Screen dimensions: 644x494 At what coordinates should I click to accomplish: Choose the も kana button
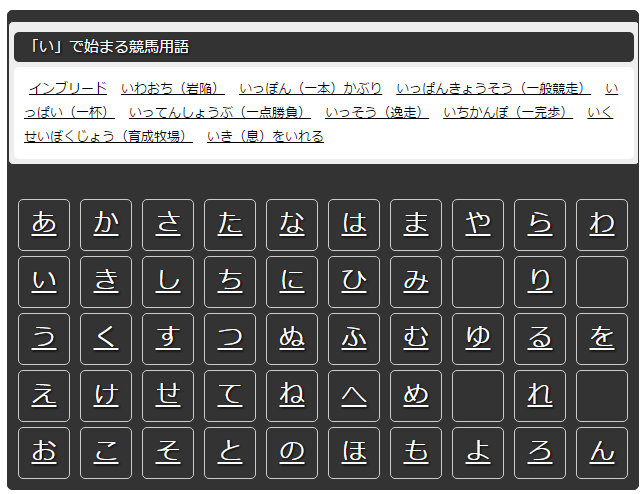coord(416,453)
